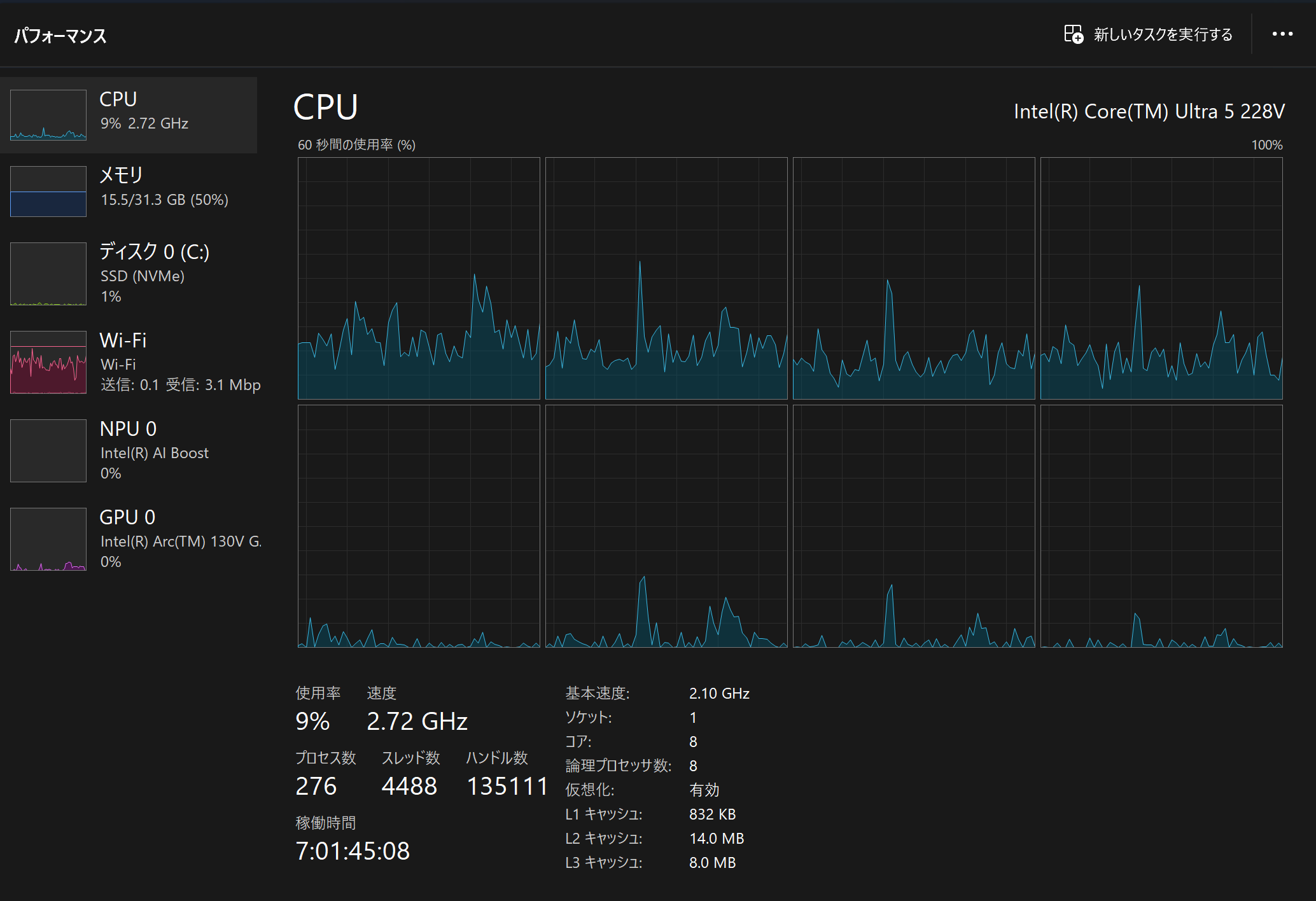Click the bottom-left core usage graph

[x=419, y=526]
